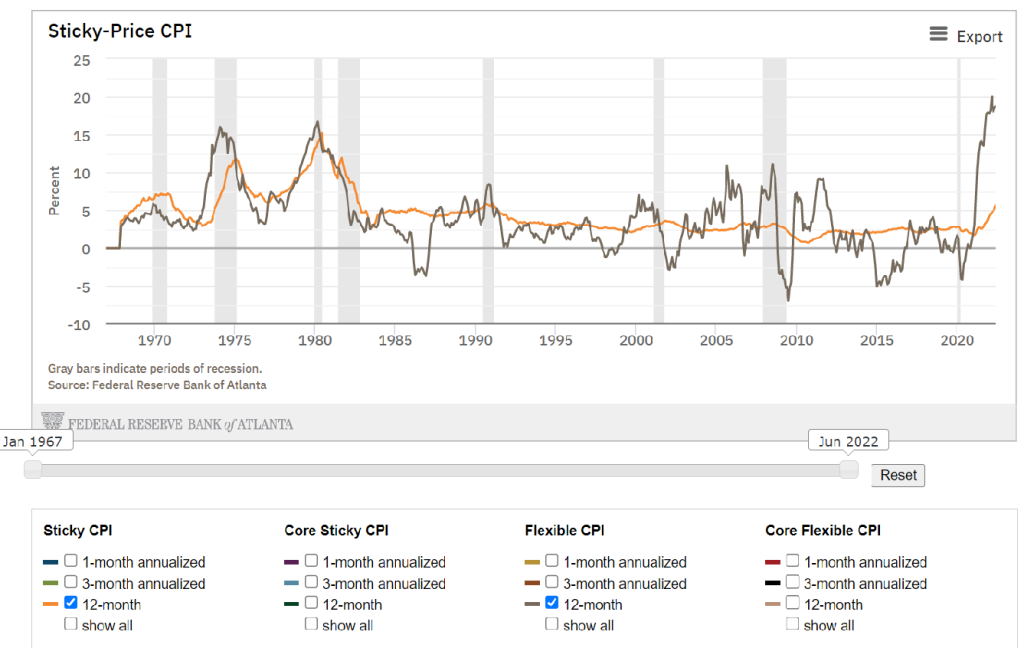Viewport: 1024px width, 648px height.
Task: Click the Export menu label
Action: 979,36
